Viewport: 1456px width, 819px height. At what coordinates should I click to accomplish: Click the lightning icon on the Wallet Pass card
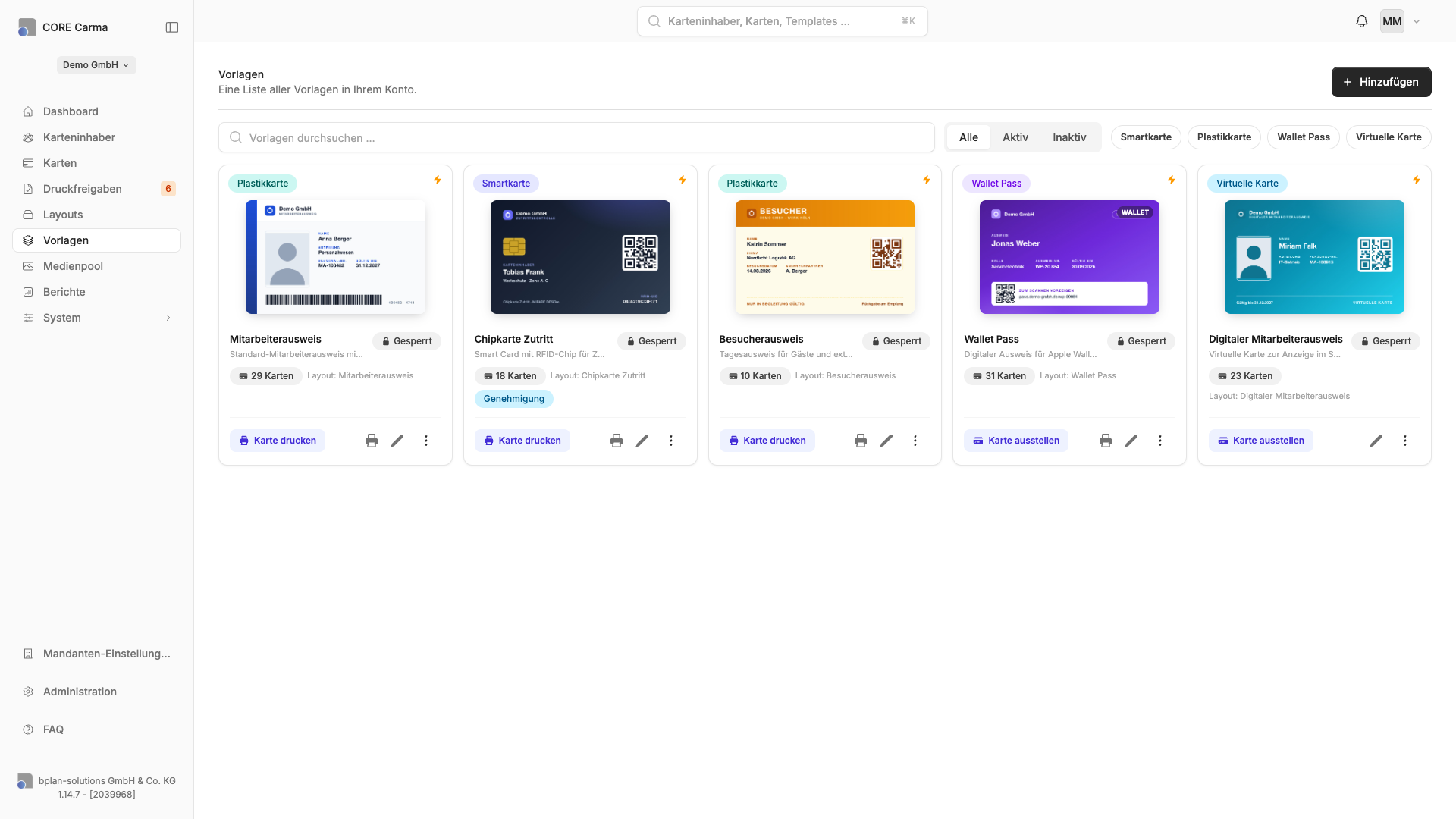coord(1172,180)
